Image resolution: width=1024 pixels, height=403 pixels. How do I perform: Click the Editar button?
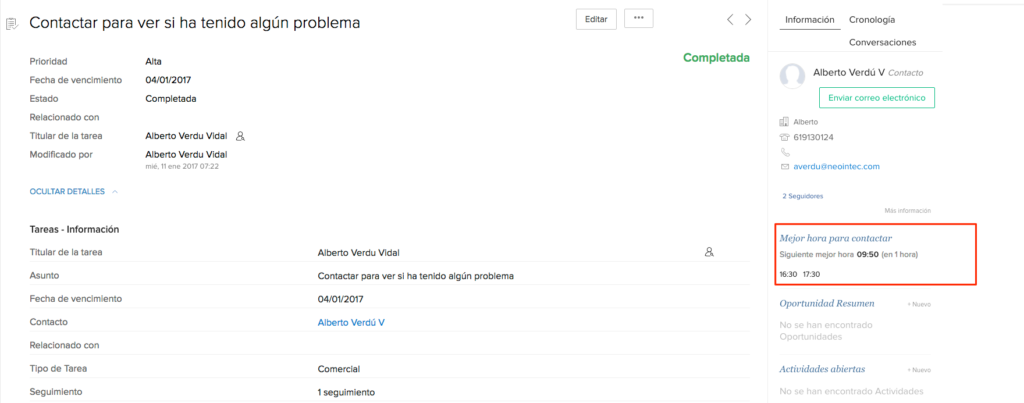(596, 19)
